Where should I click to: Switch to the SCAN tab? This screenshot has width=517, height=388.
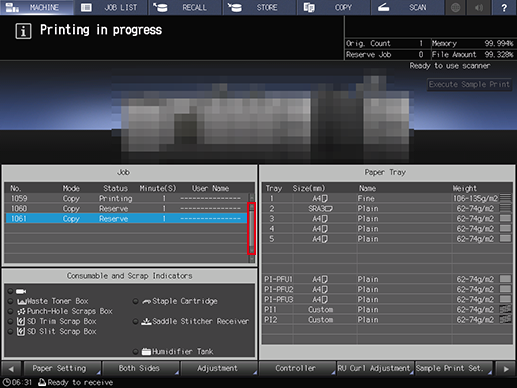coord(407,7)
